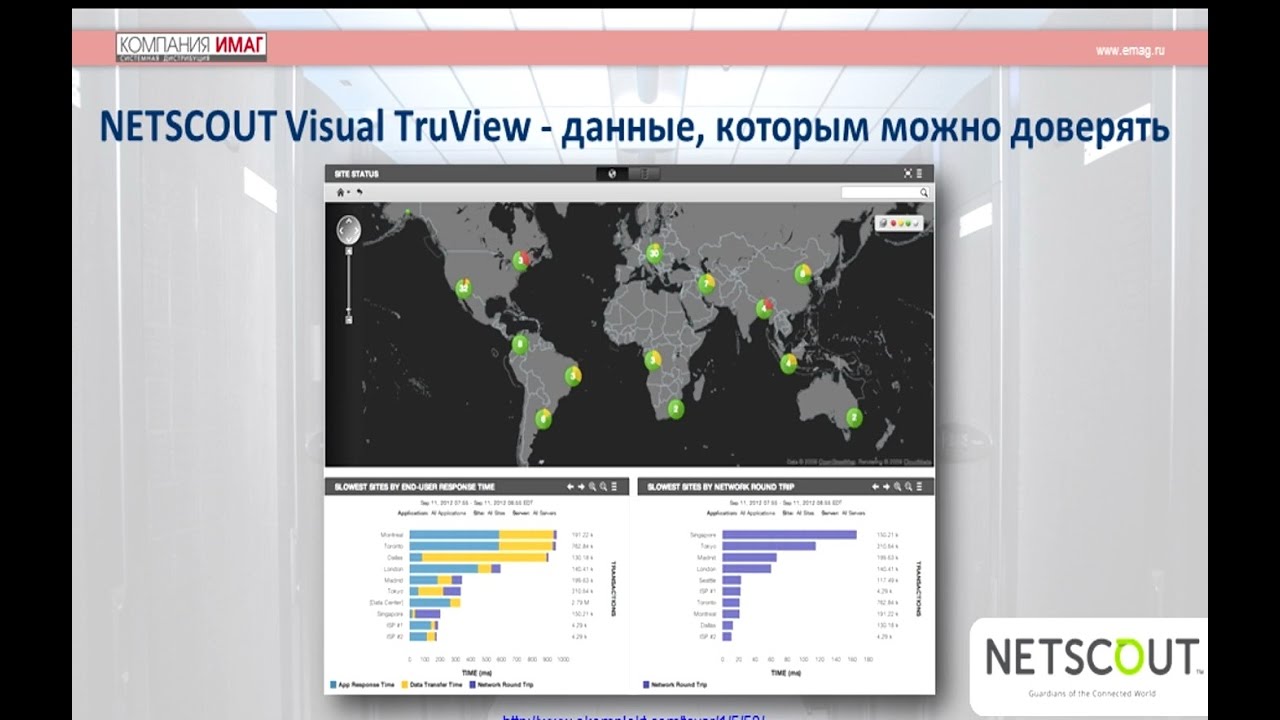This screenshot has width=1280, height=720.
Task: Open End-User Response Time panel menu
Action: click(614, 486)
